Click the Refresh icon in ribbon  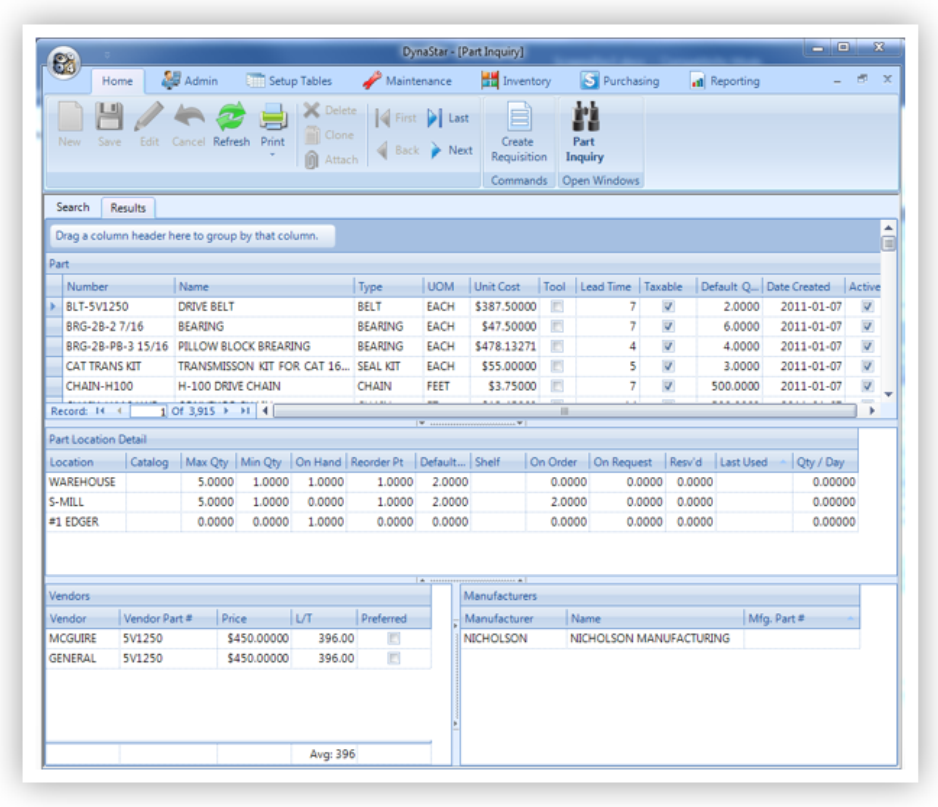[x=231, y=118]
